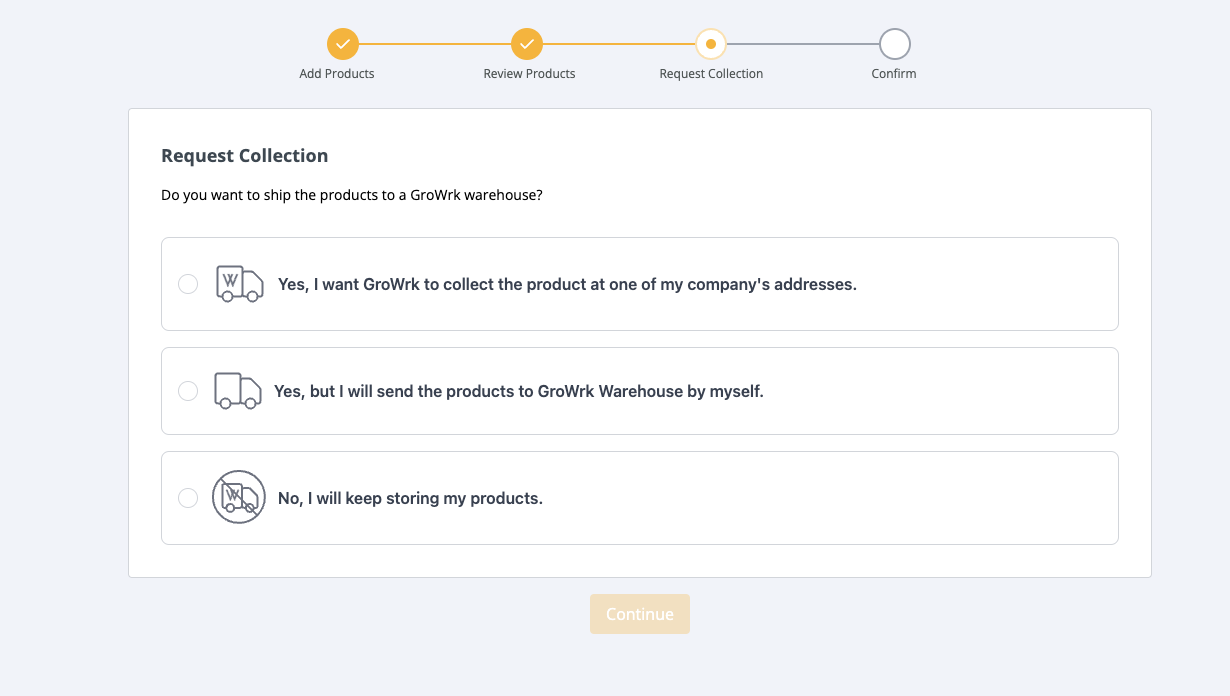Viewport: 1230px width, 696px height.
Task: Go to the Add Products step label
Action: [337, 74]
